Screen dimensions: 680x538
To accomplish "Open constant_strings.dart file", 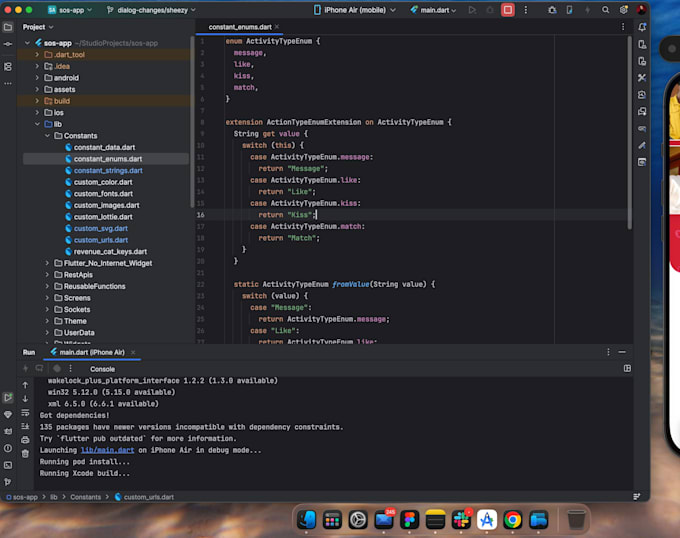I will [x=108, y=170].
